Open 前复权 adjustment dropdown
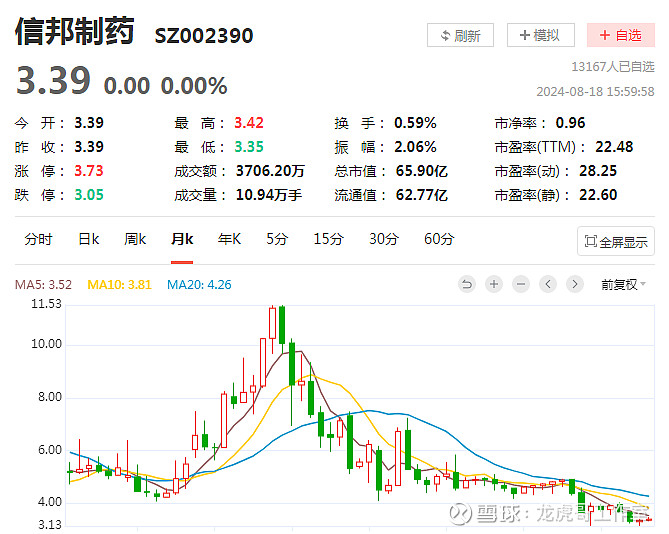Image resolution: width=669 pixels, height=534 pixels. [x=623, y=284]
